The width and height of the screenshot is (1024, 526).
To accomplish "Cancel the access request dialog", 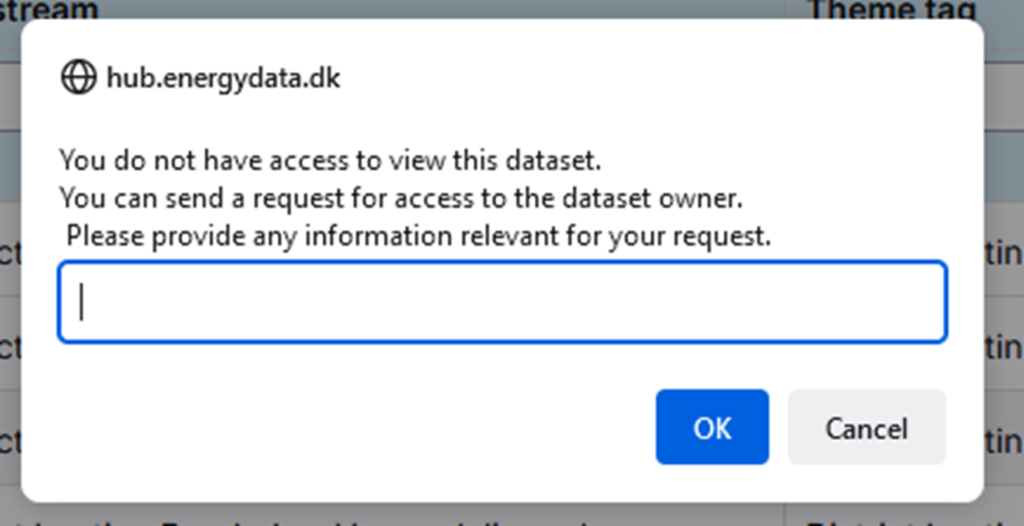I will 866,427.
